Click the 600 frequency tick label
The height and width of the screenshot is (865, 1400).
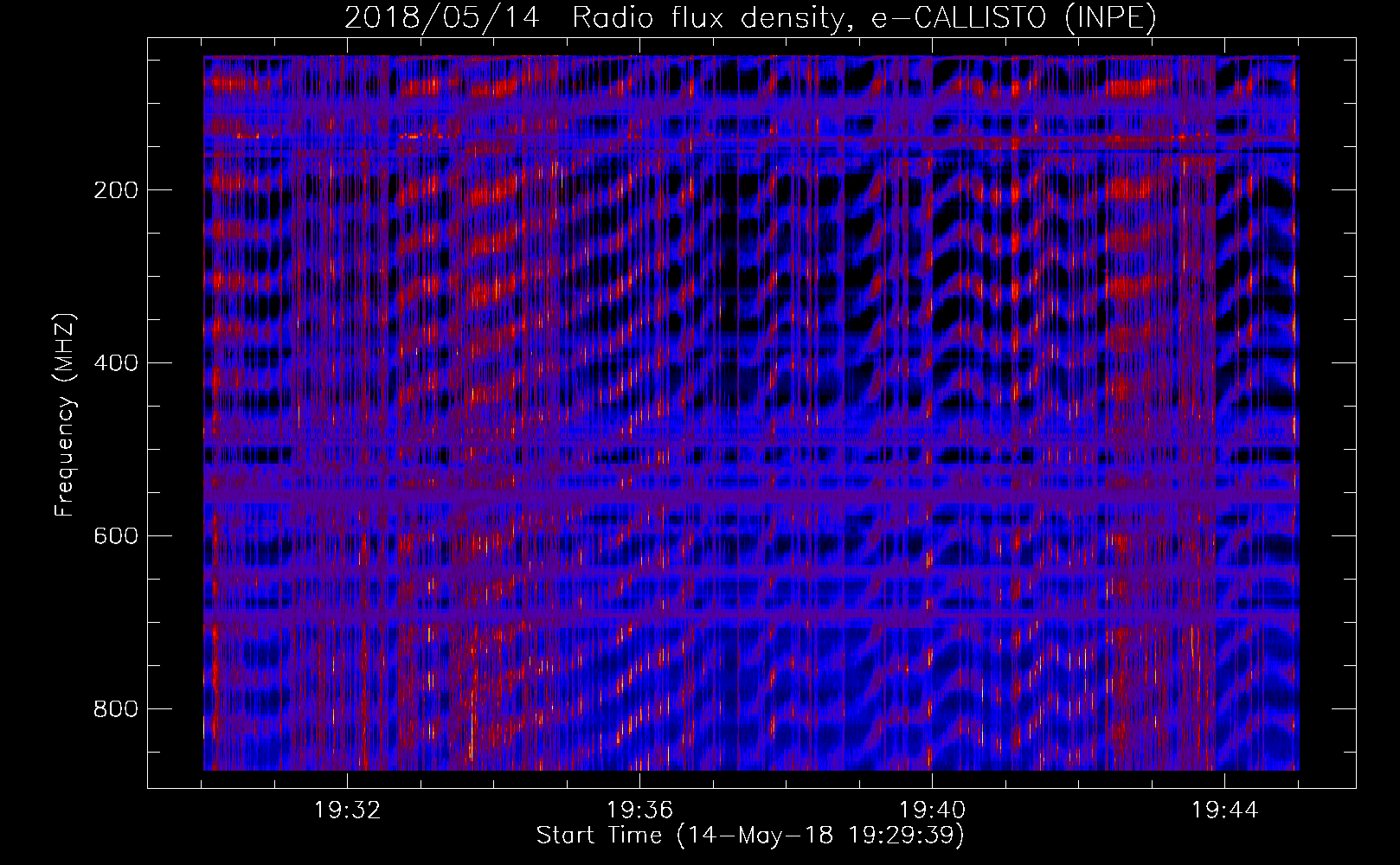coord(116,536)
